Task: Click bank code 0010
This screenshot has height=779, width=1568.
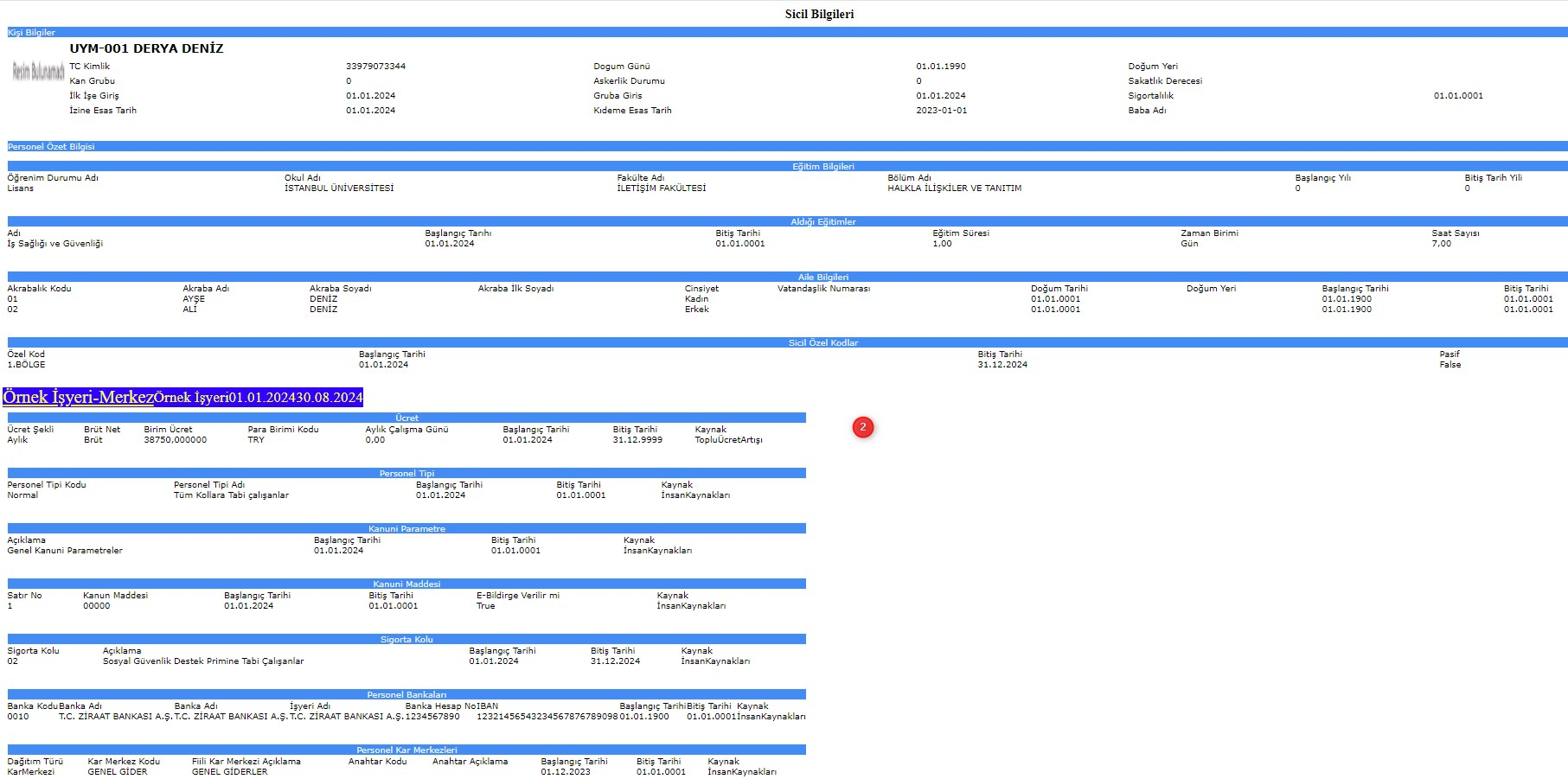Action: click(x=18, y=717)
